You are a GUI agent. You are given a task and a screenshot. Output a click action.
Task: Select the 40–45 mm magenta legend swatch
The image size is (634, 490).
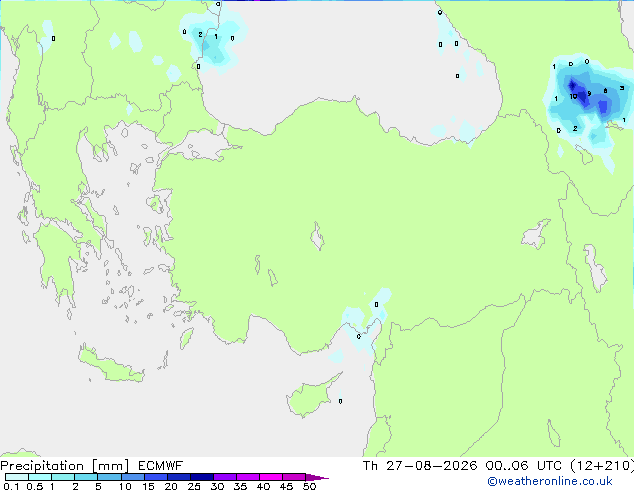coord(271,477)
